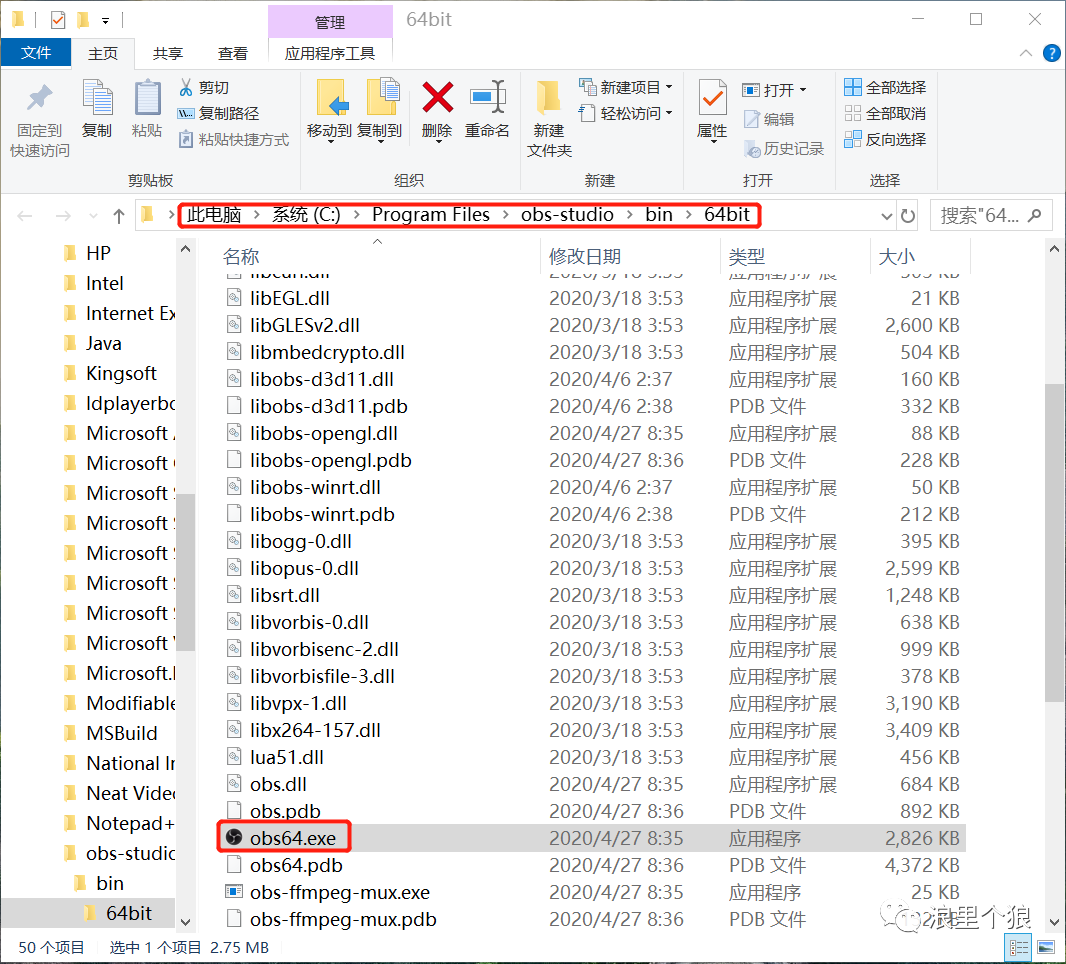
Task: Click 系统 (C:) in the address breadcrumb
Action: [306, 215]
